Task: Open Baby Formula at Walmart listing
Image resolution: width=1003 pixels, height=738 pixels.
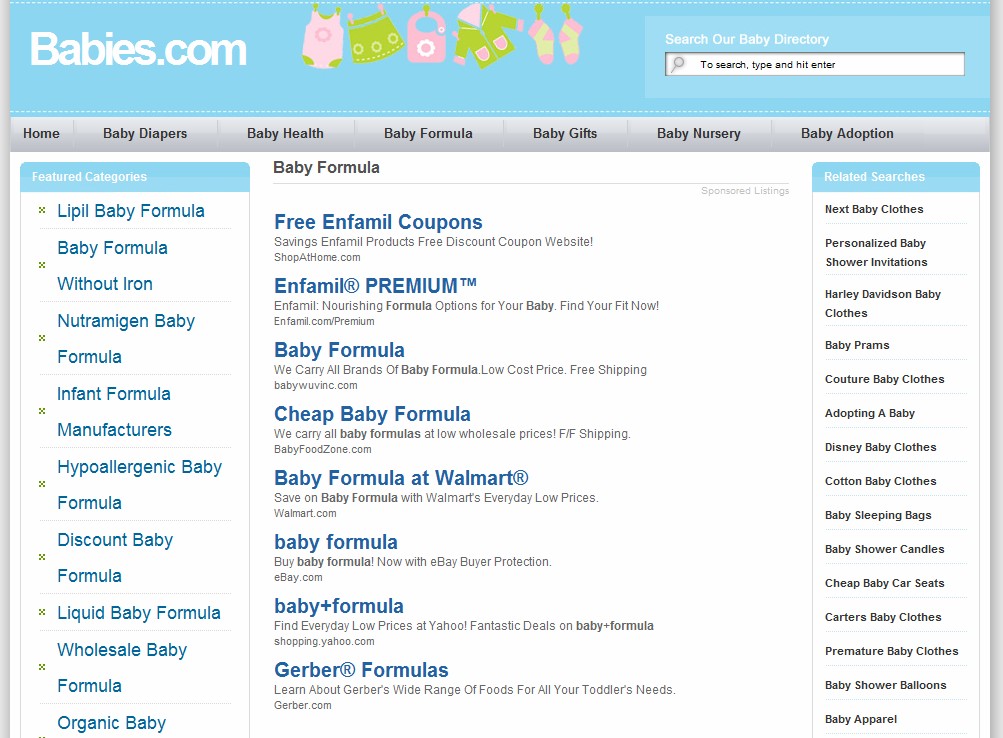Action: 401,478
